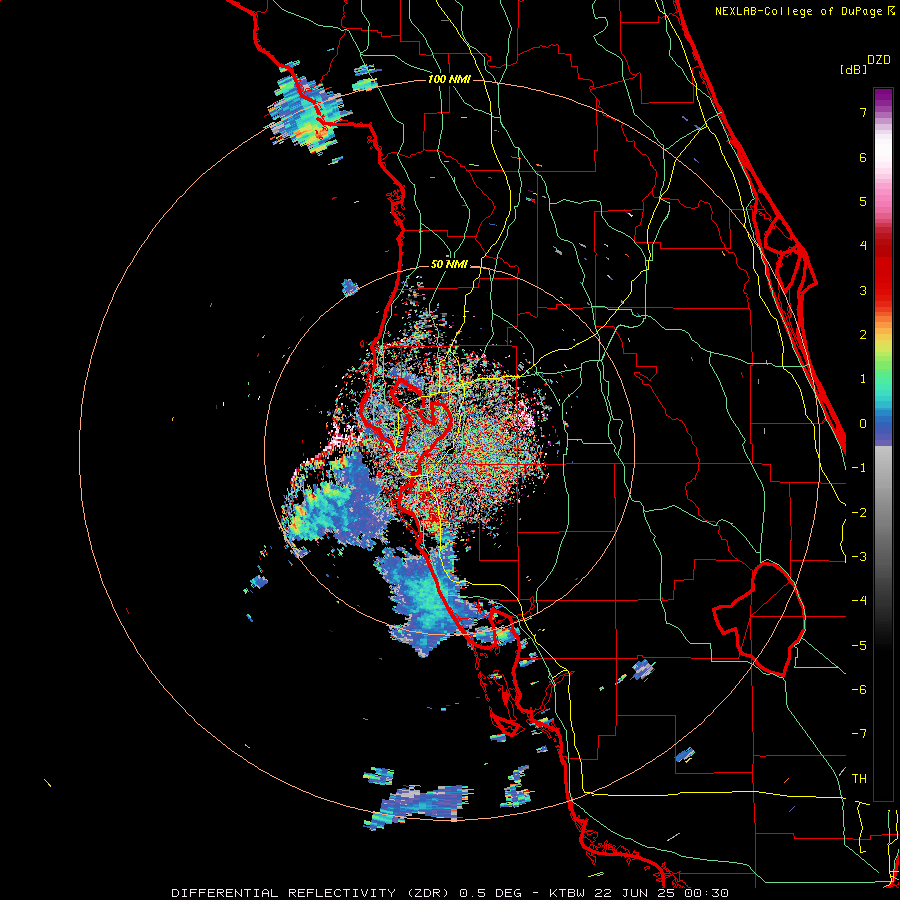
Task: Click the 6 value on color scale
Action: [x=863, y=157]
